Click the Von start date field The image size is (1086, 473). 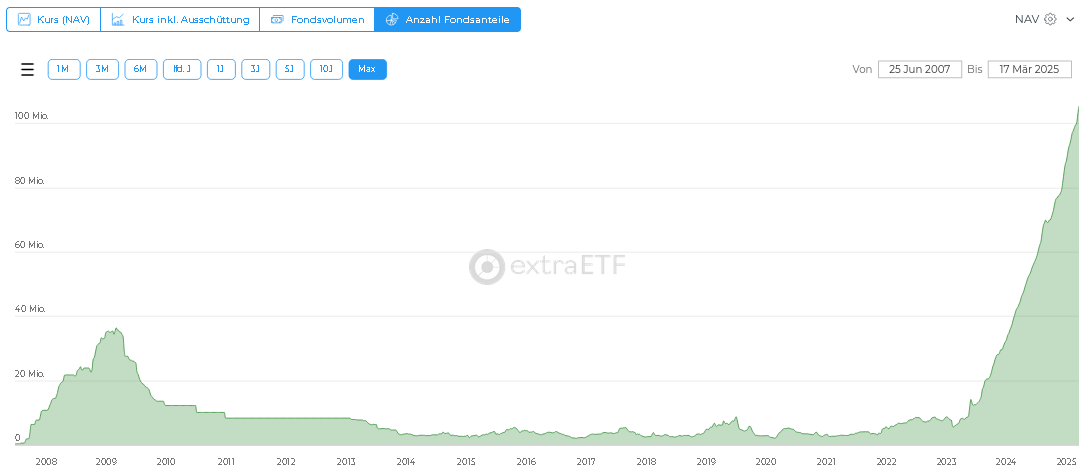(919, 69)
